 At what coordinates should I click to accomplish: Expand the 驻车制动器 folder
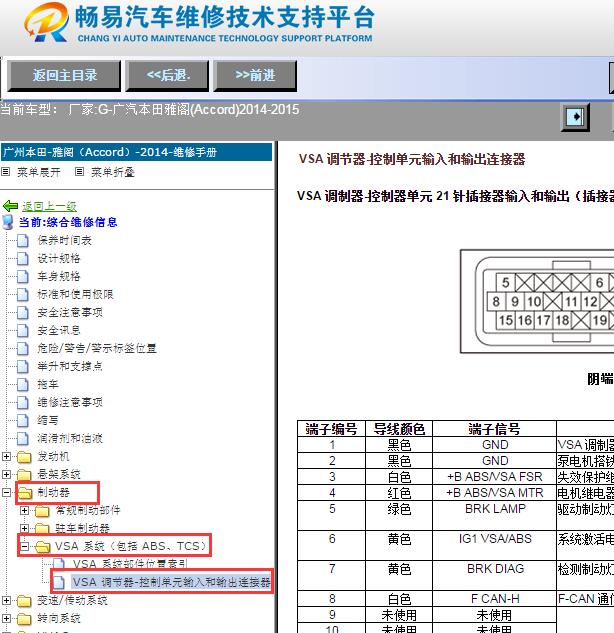(x=24, y=528)
